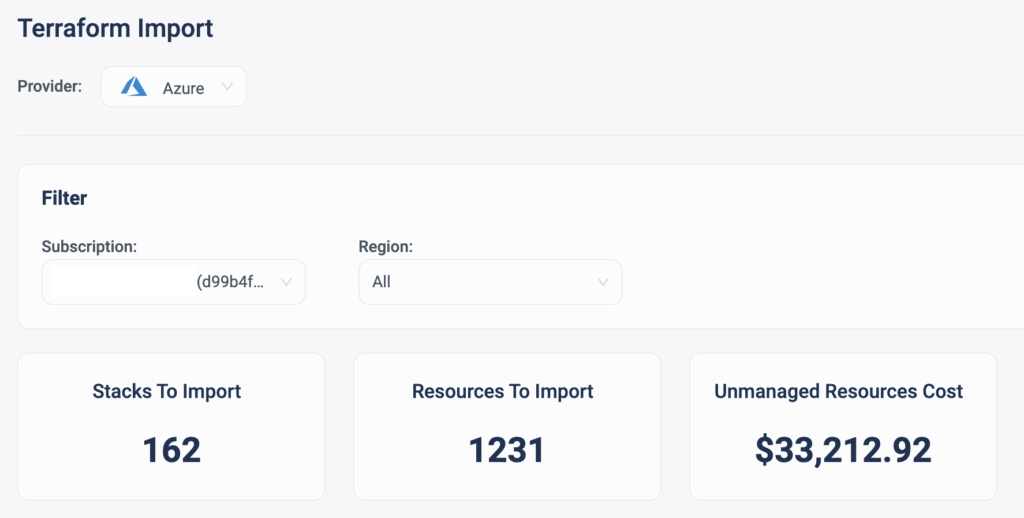
Task: Click the Region dropdown chevron
Action: 603,282
